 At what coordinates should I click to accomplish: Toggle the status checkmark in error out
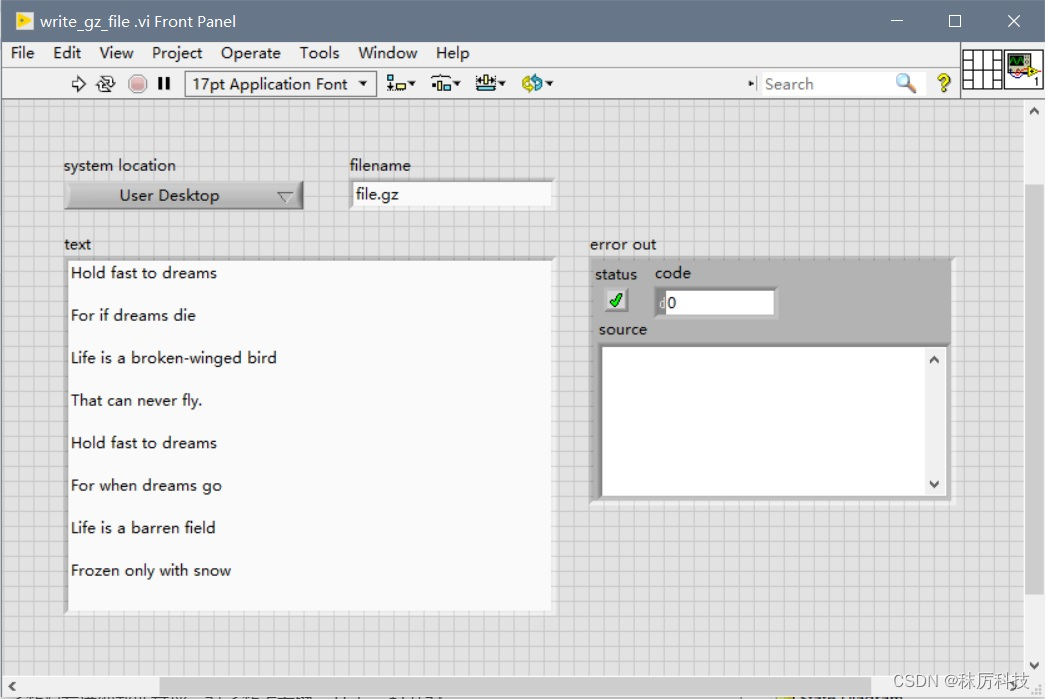[x=616, y=299]
